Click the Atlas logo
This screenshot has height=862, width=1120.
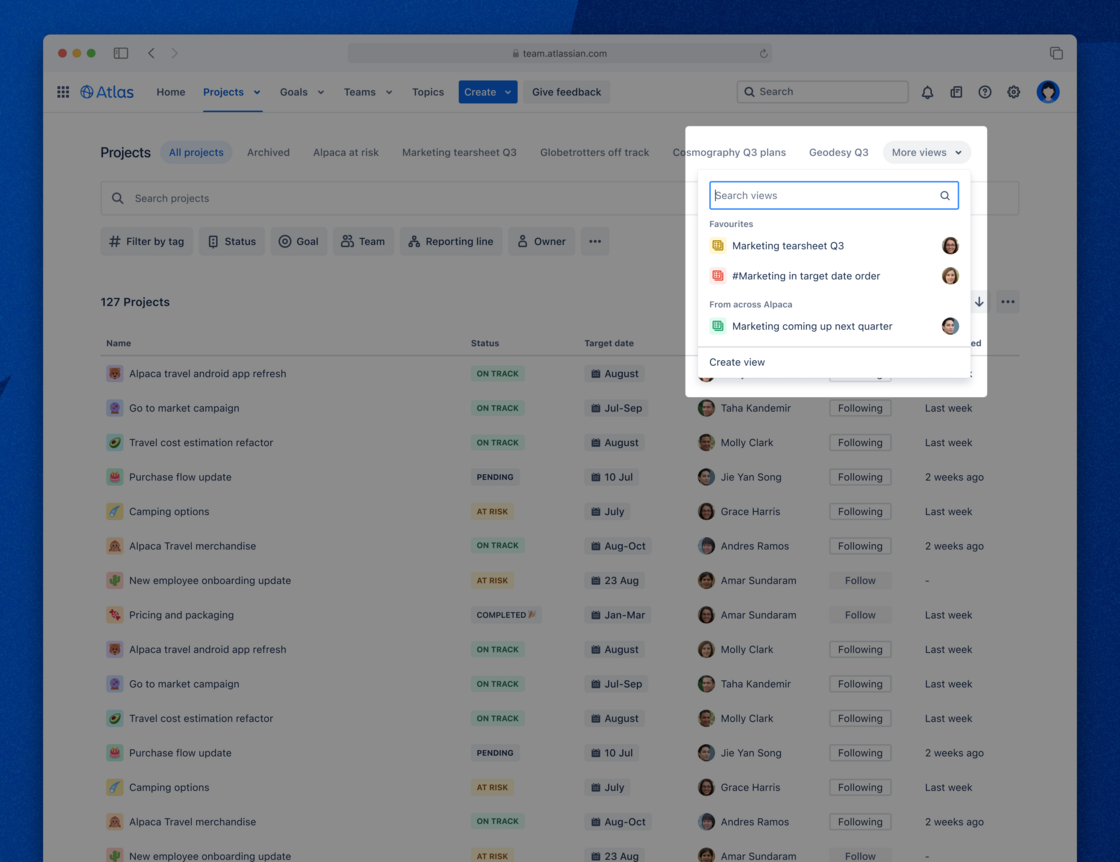(x=107, y=91)
